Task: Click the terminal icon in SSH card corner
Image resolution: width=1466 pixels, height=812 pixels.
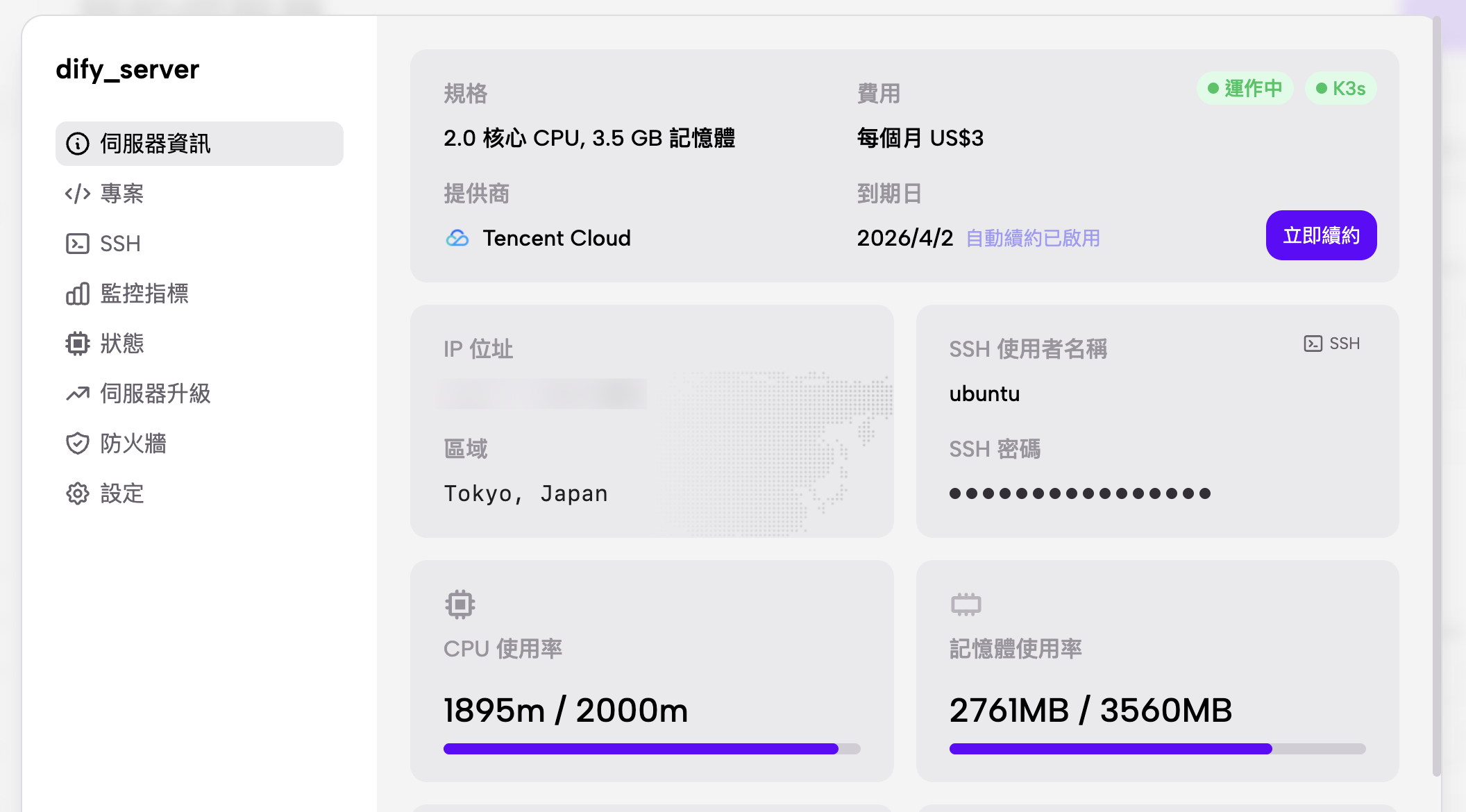Action: coord(1313,344)
